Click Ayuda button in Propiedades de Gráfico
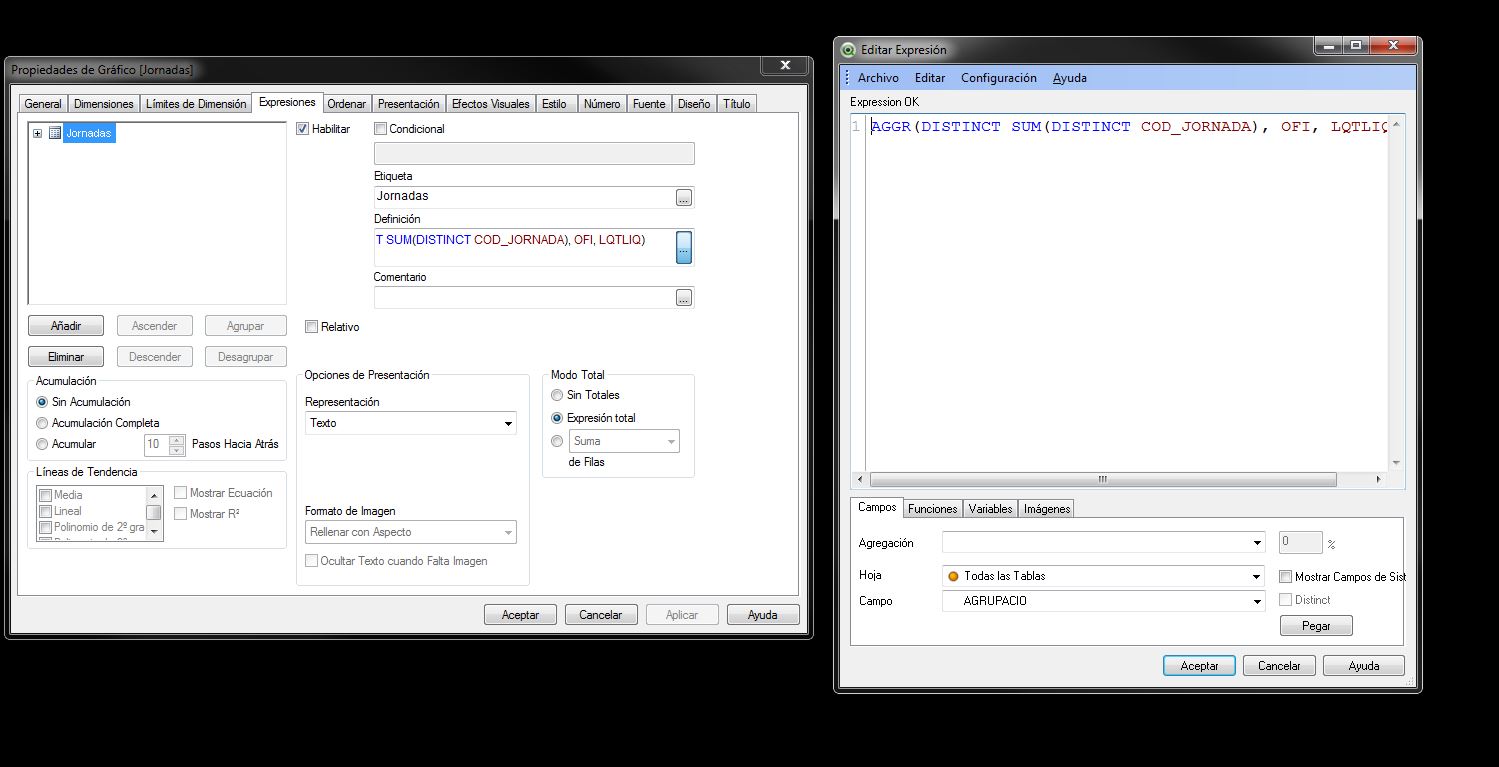Image resolution: width=1499 pixels, height=767 pixels. (x=763, y=615)
